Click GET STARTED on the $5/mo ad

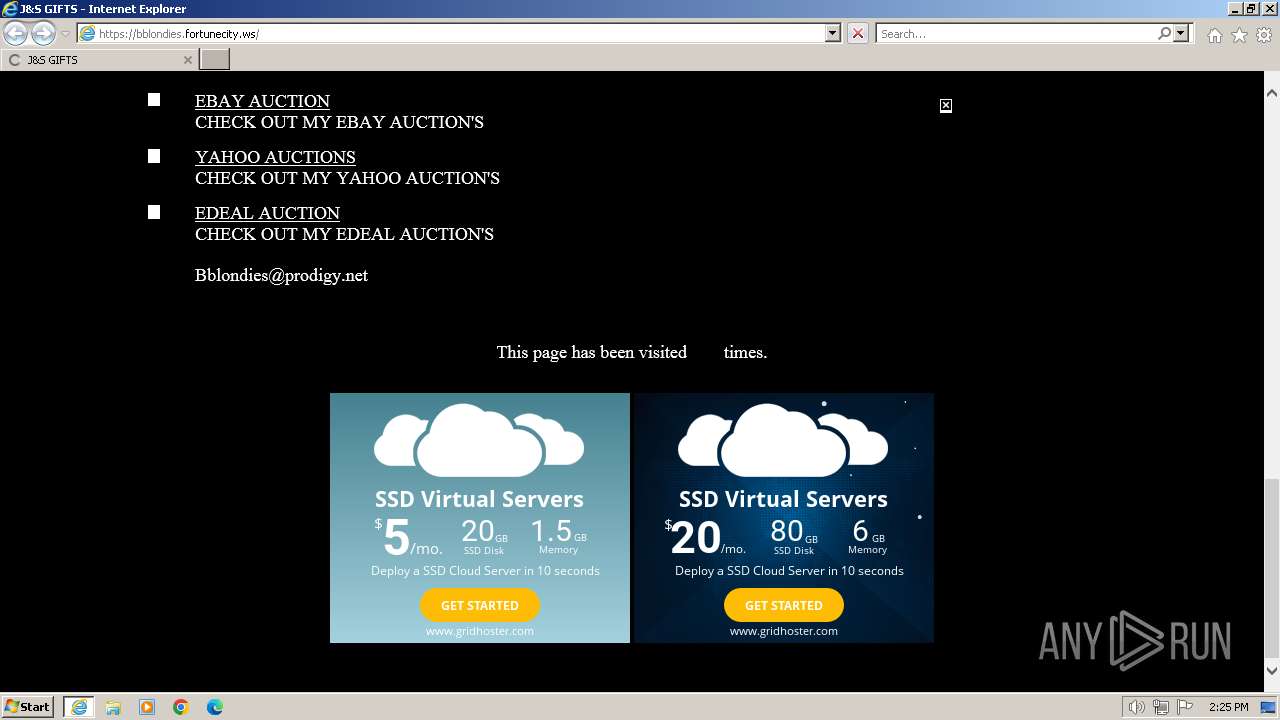click(480, 605)
